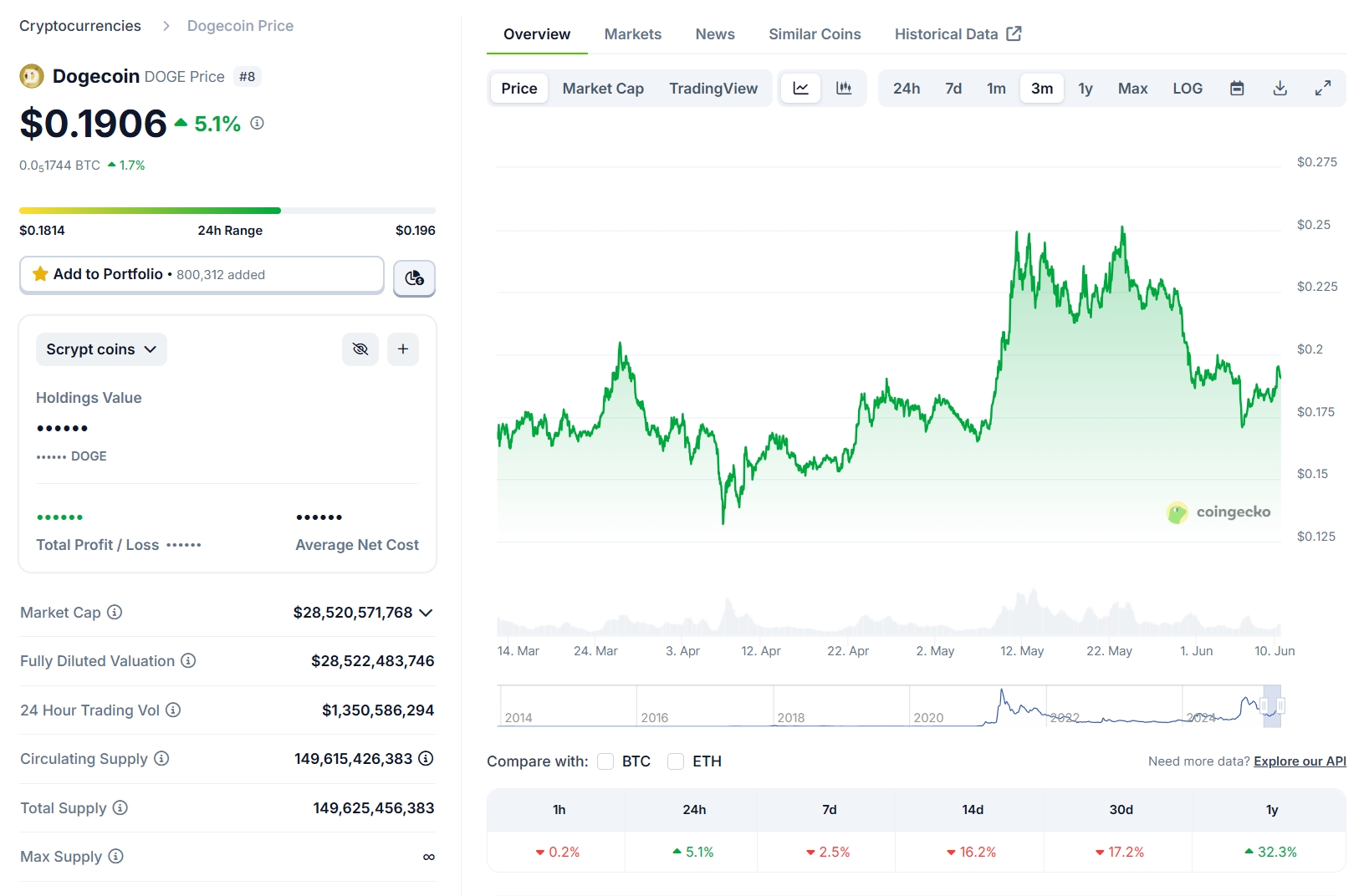Viewport: 1369px width, 896px height.
Task: Set chart range to 24h
Action: (x=907, y=88)
